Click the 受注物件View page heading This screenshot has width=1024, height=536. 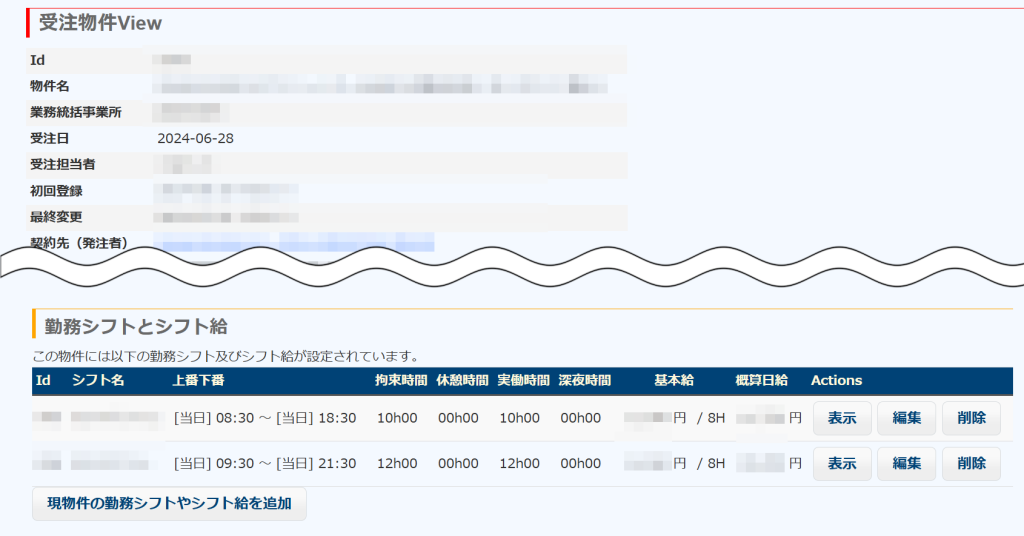click(x=100, y=23)
